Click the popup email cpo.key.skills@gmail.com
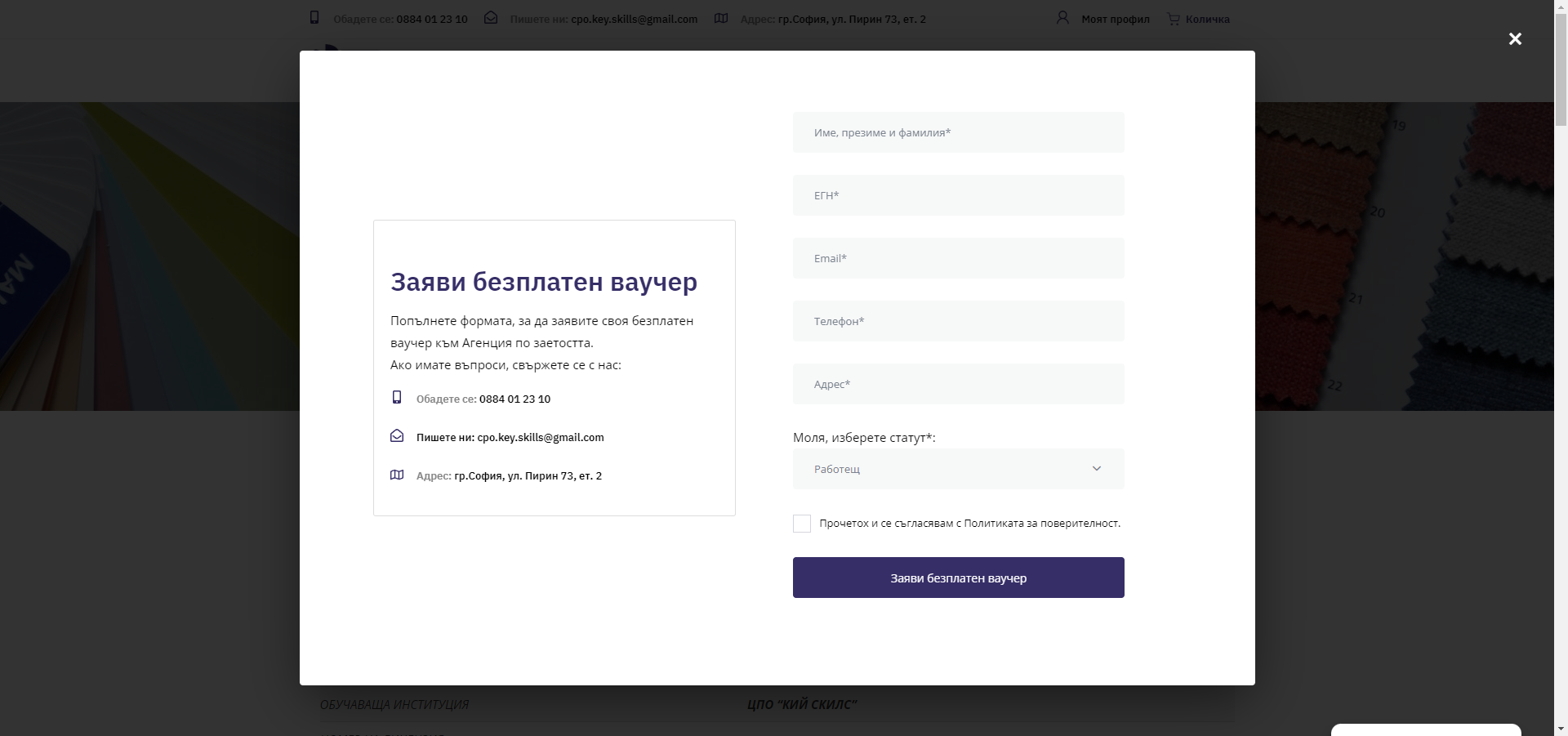Screen dimensions: 1568x736 coord(541,437)
